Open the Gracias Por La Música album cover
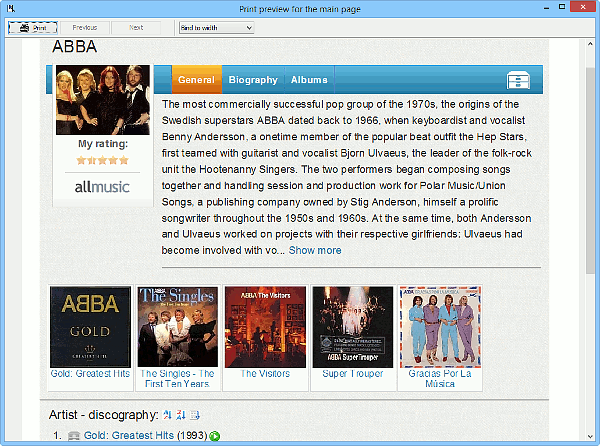This screenshot has width=600, height=446. coord(440,327)
